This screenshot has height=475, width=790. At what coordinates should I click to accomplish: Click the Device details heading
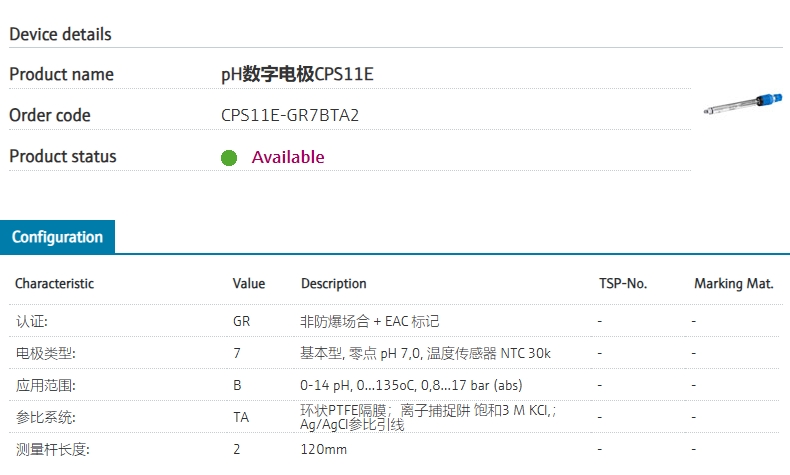60,34
